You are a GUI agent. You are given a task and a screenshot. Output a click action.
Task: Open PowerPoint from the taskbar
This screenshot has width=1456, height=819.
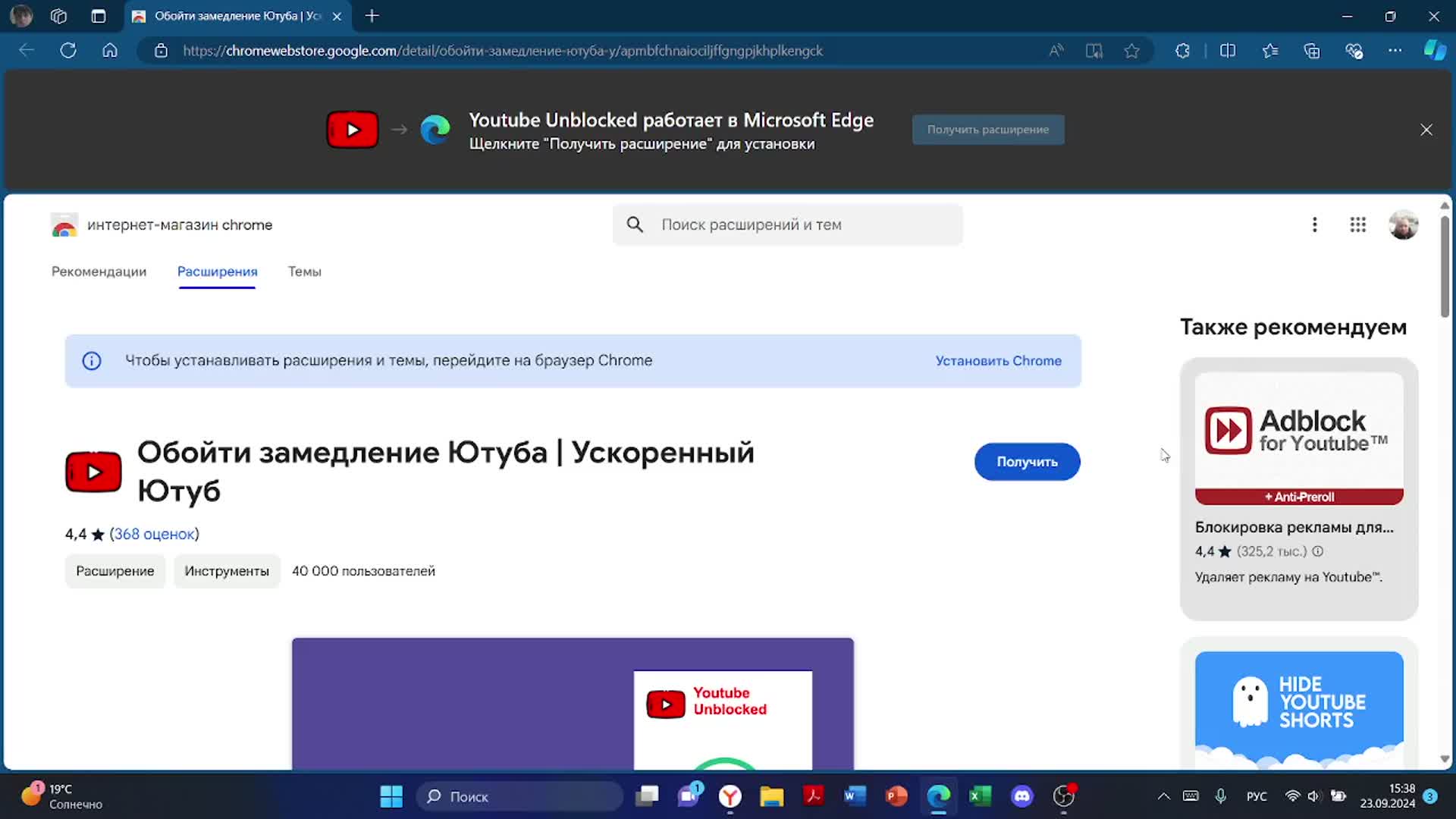tap(896, 796)
